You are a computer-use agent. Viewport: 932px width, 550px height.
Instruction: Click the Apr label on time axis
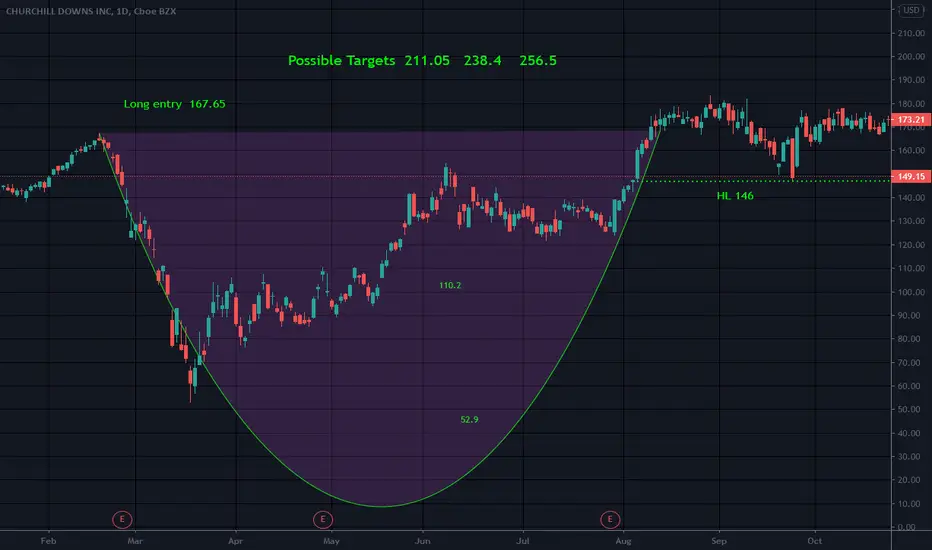235,541
